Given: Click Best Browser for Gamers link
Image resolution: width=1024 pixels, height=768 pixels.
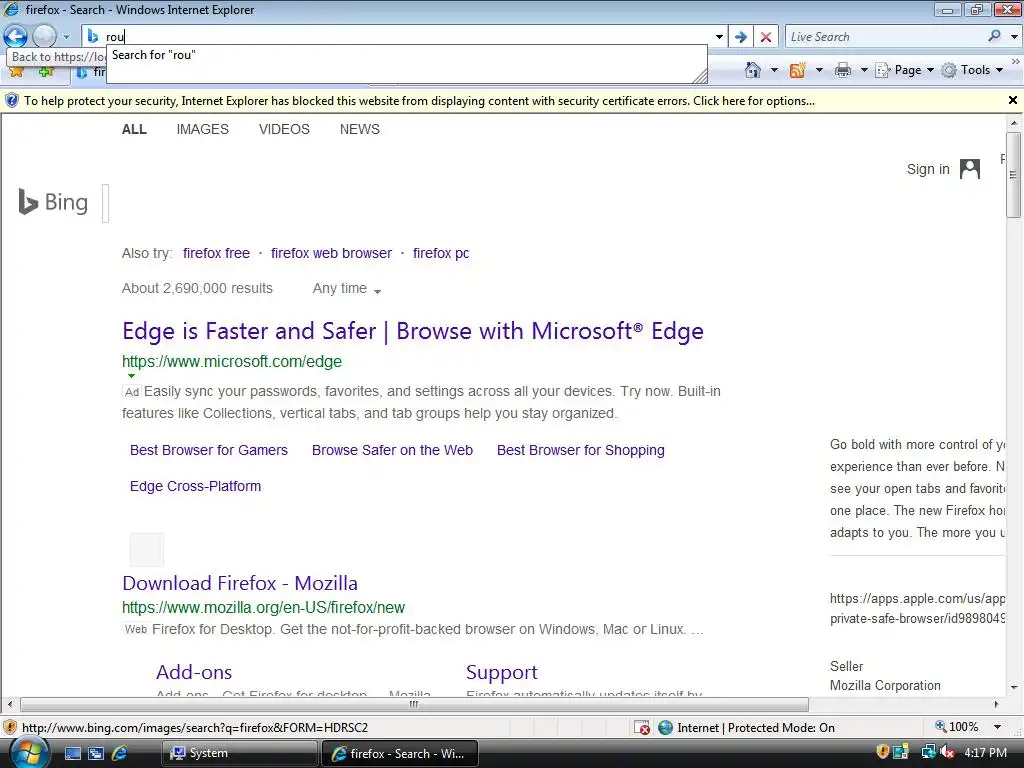Looking at the screenshot, I should (x=209, y=450).
